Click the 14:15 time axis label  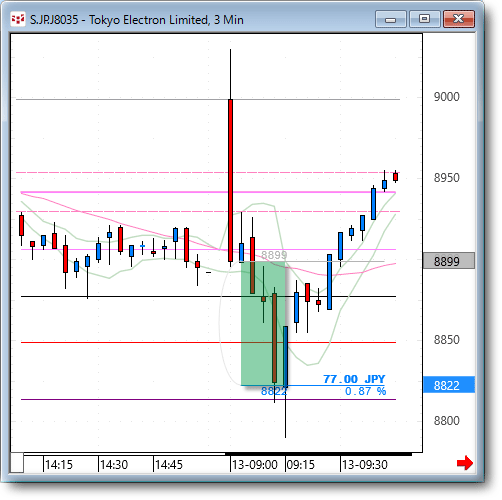[59, 465]
